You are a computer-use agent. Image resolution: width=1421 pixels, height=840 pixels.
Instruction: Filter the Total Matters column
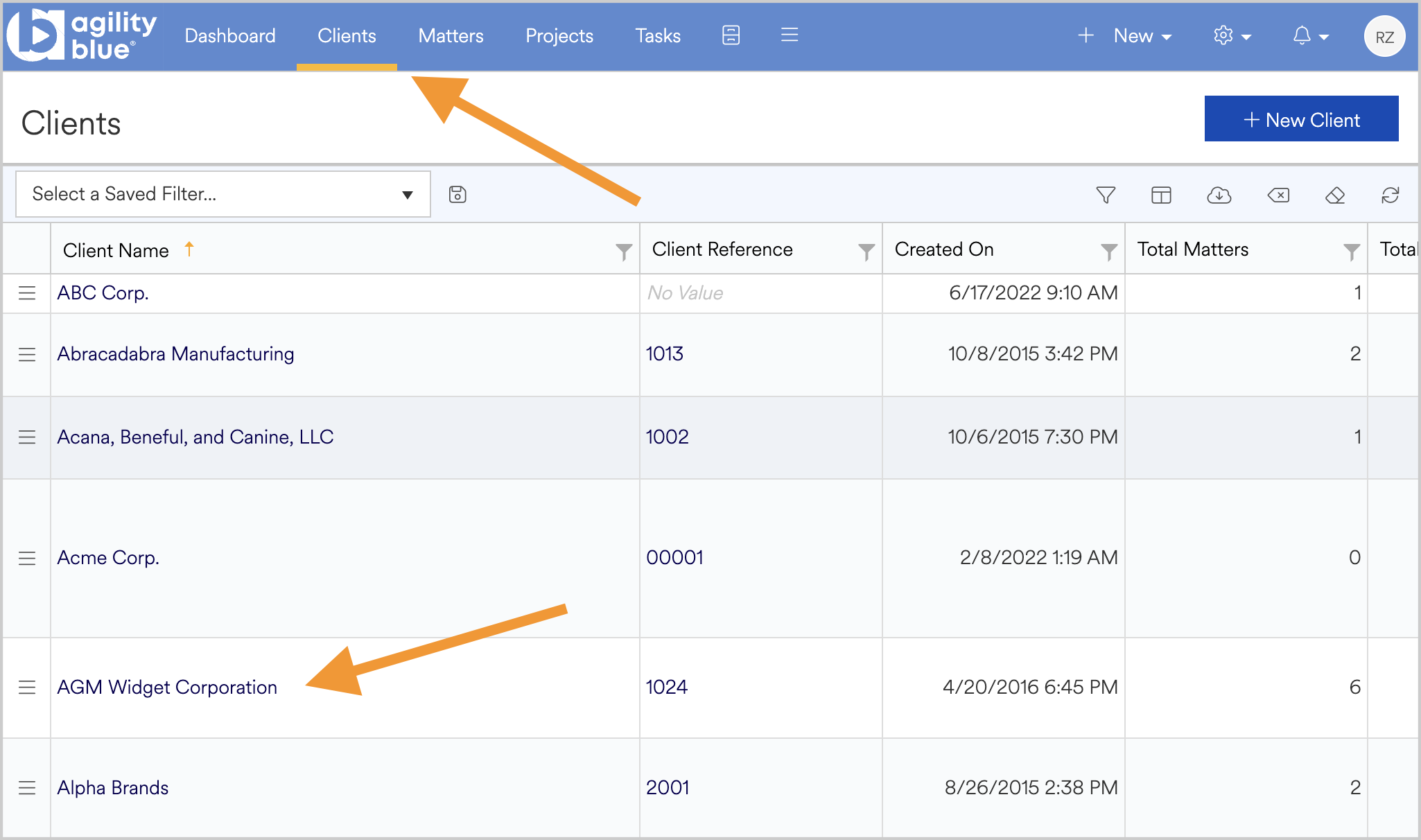1352,252
